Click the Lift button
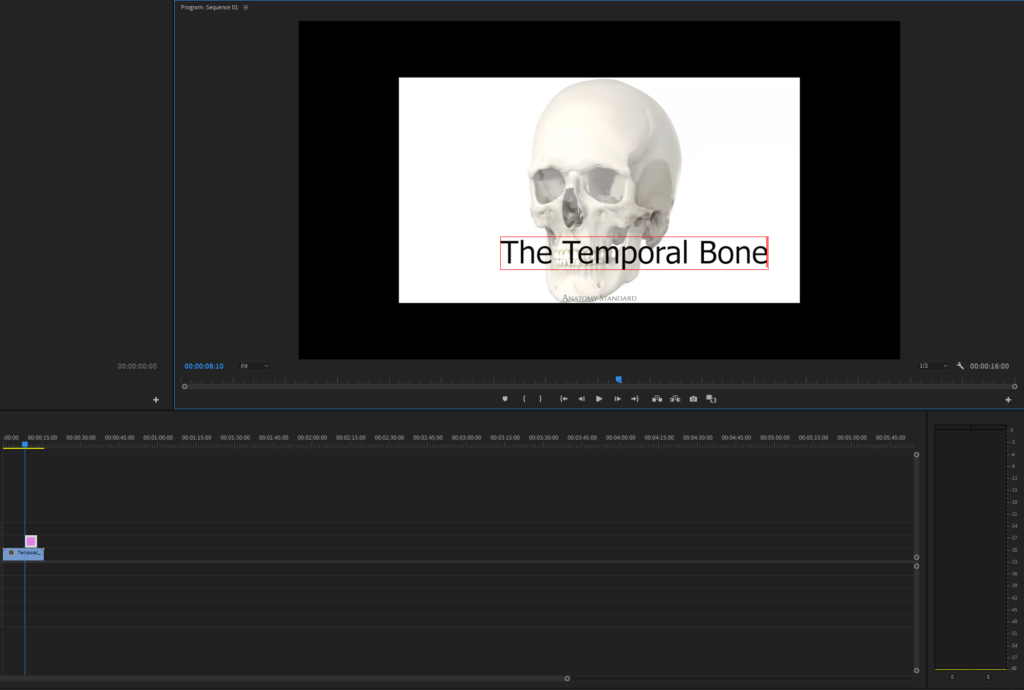The width and height of the screenshot is (1024, 690). [x=657, y=399]
